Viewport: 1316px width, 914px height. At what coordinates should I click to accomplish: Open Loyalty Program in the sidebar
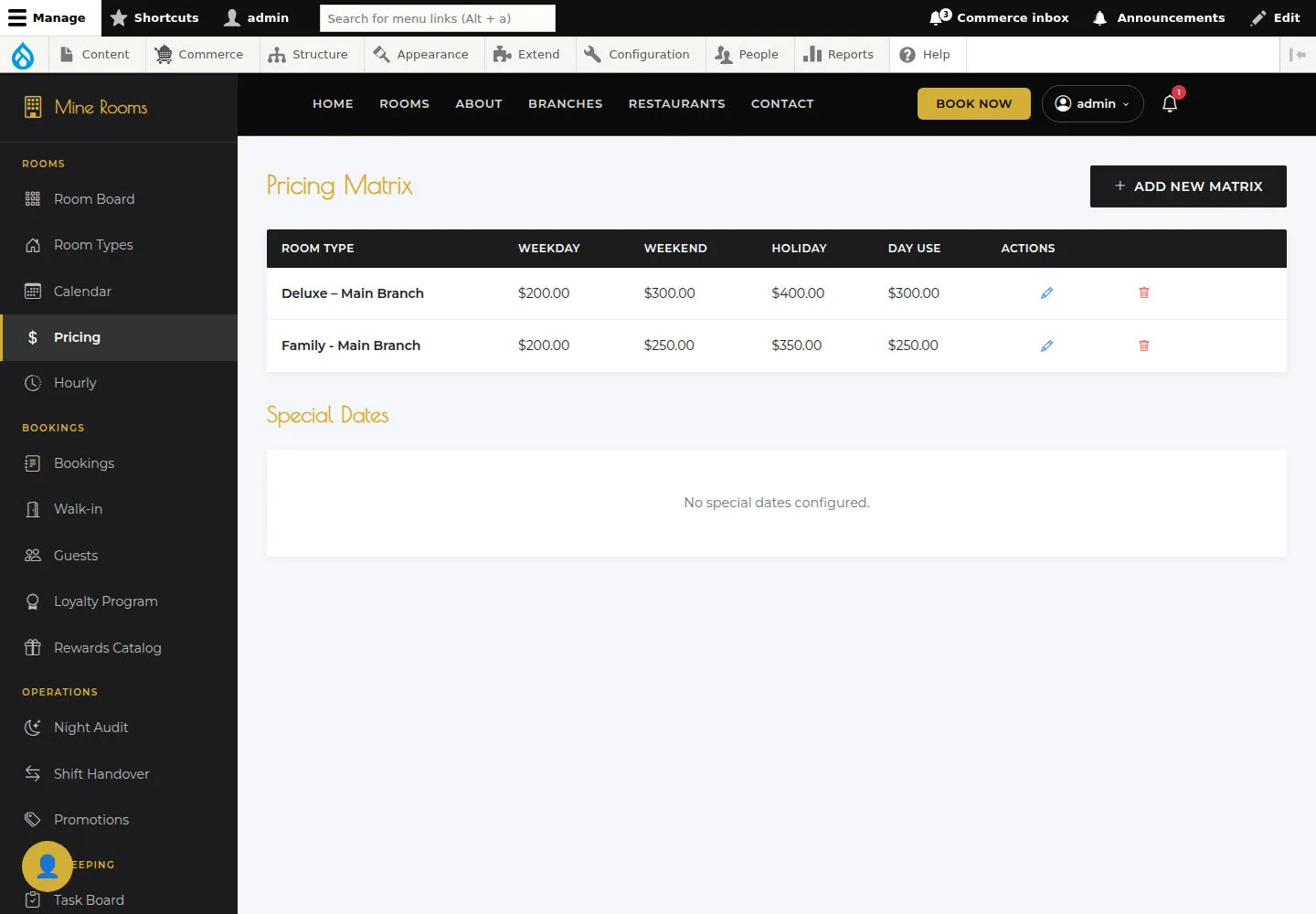tap(119, 601)
